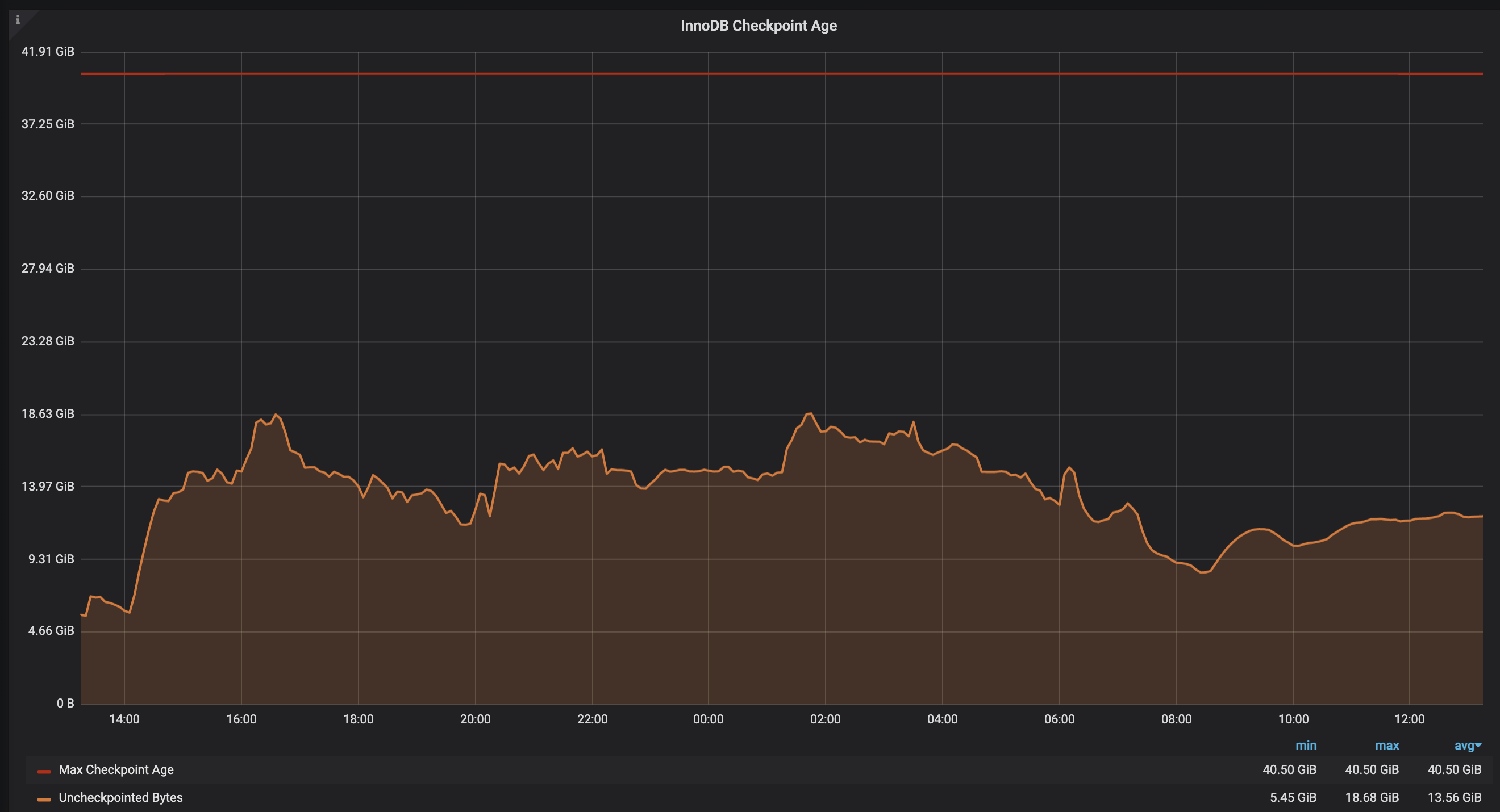Click the panel info icon in top-left corner
This screenshot has height=812, width=1500.
point(18,20)
